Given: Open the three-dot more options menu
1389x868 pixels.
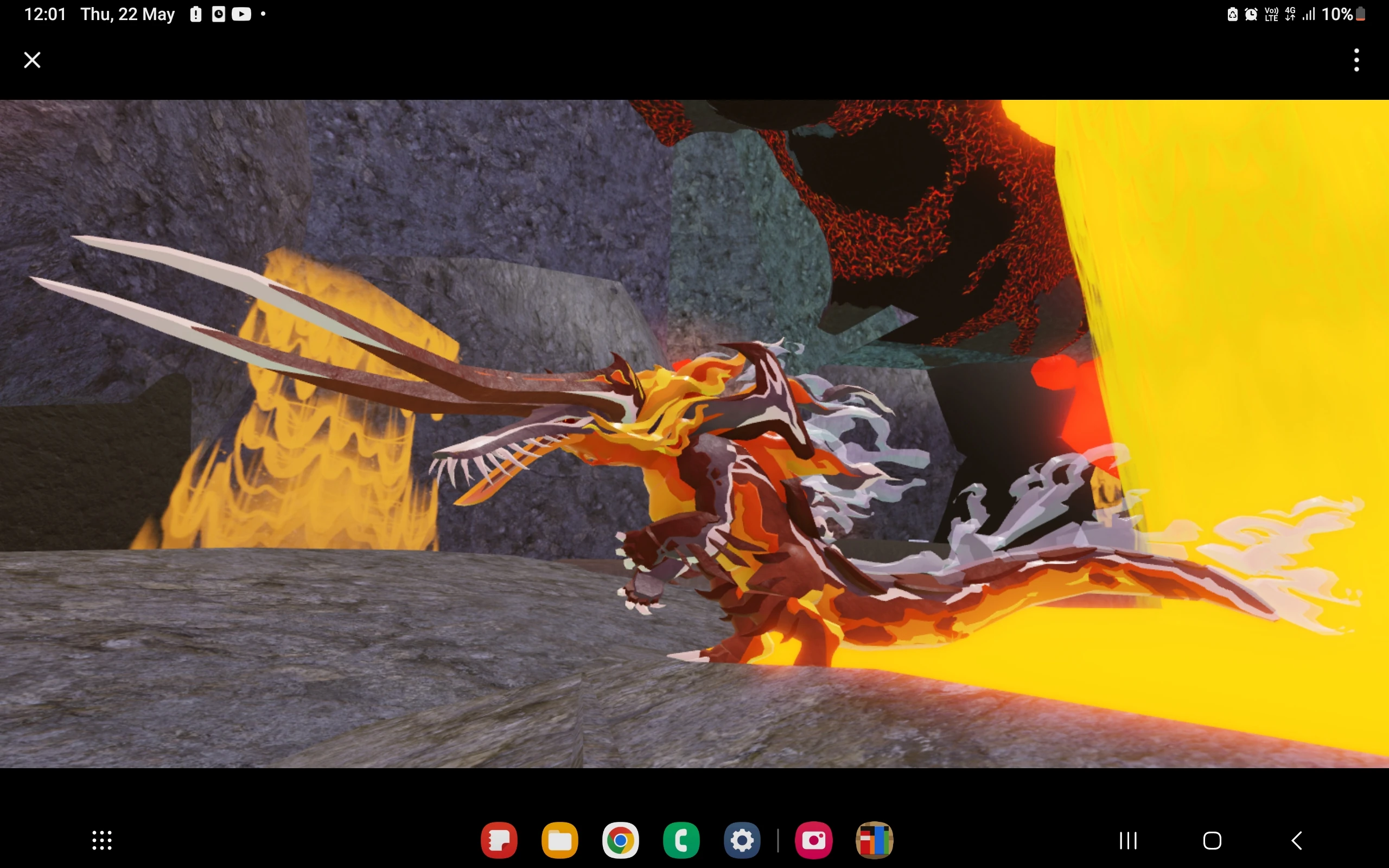Looking at the screenshot, I should (1356, 60).
